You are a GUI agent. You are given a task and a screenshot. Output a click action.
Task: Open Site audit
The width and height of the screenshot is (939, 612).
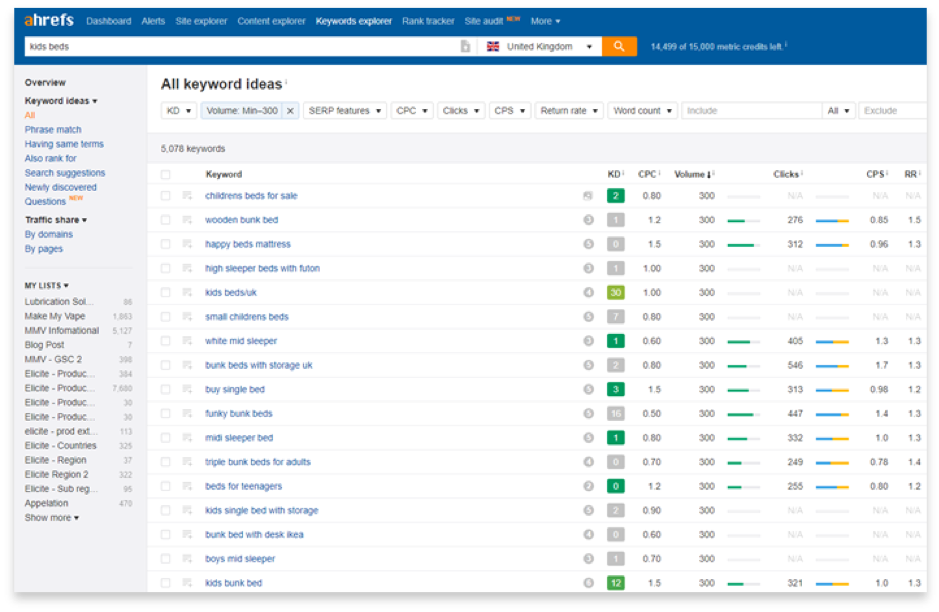coord(484,21)
